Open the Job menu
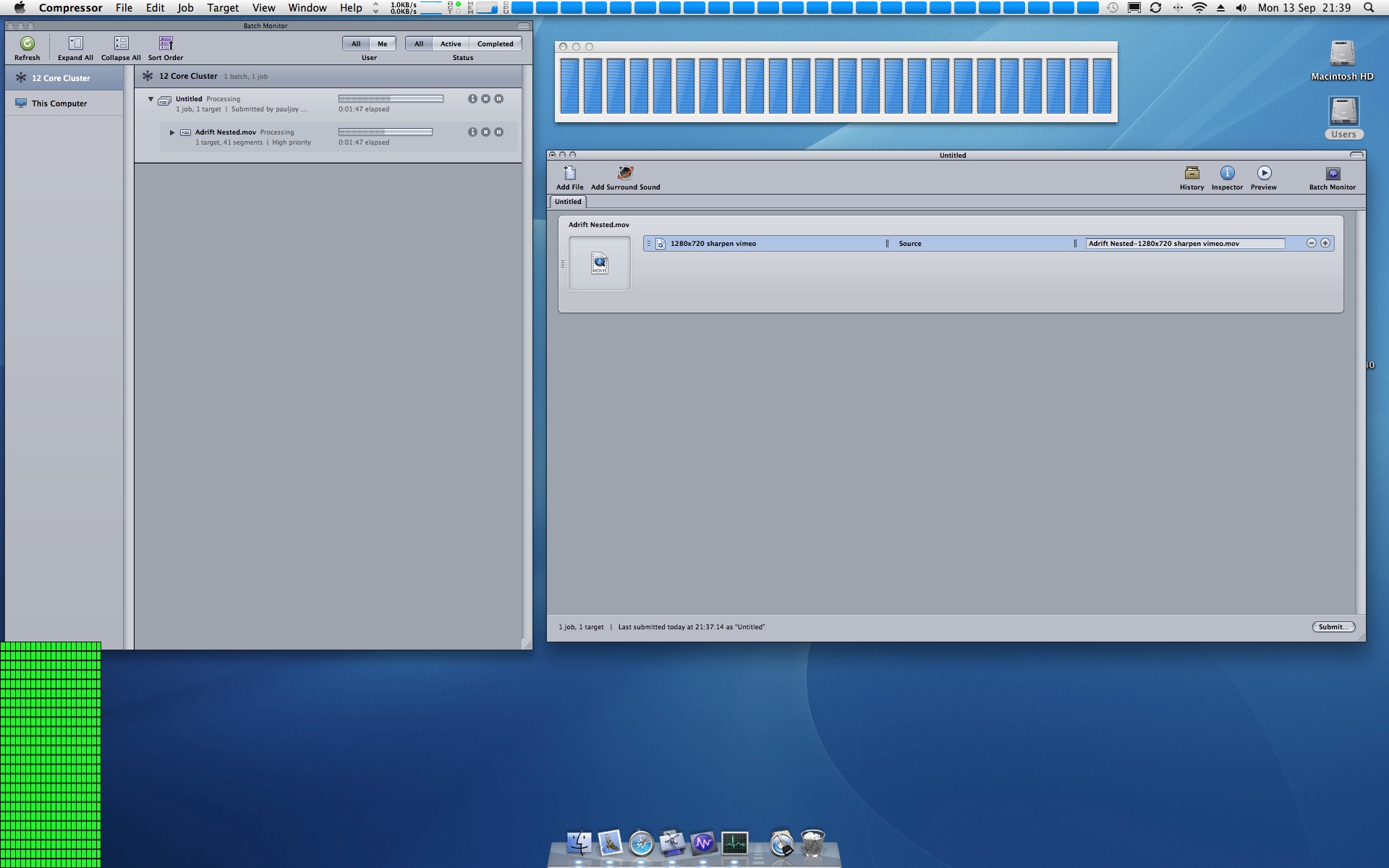 click(185, 8)
